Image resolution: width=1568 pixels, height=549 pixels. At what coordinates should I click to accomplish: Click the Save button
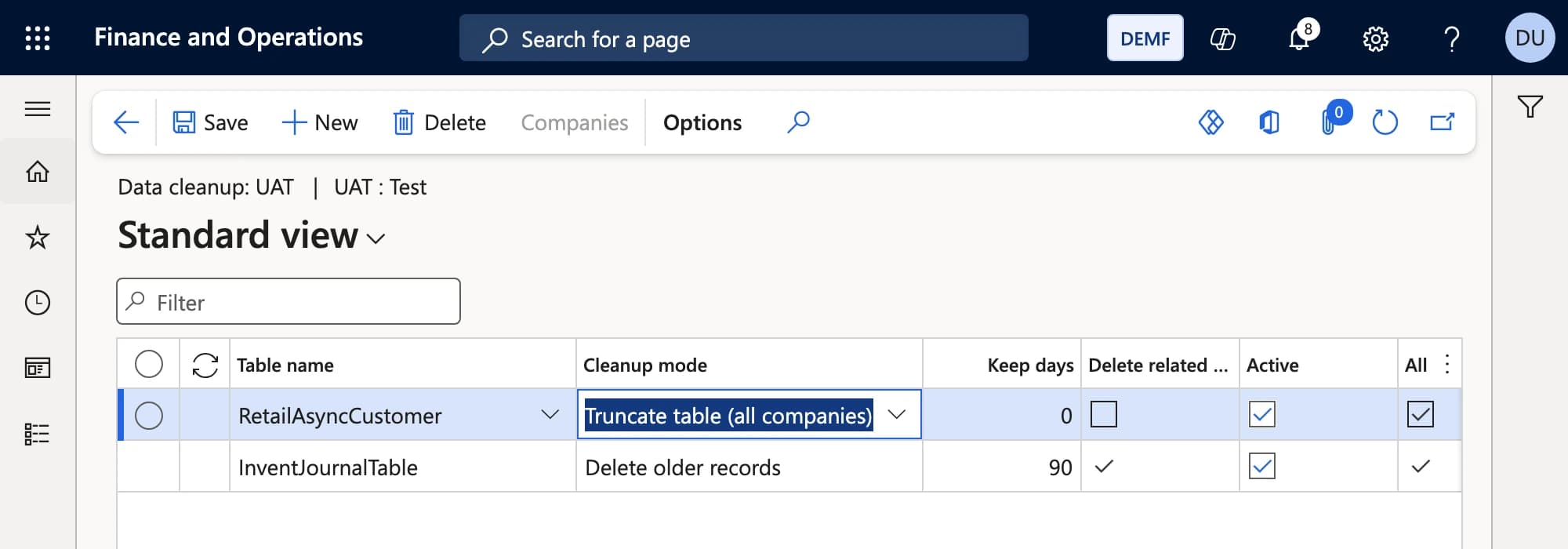coord(210,122)
